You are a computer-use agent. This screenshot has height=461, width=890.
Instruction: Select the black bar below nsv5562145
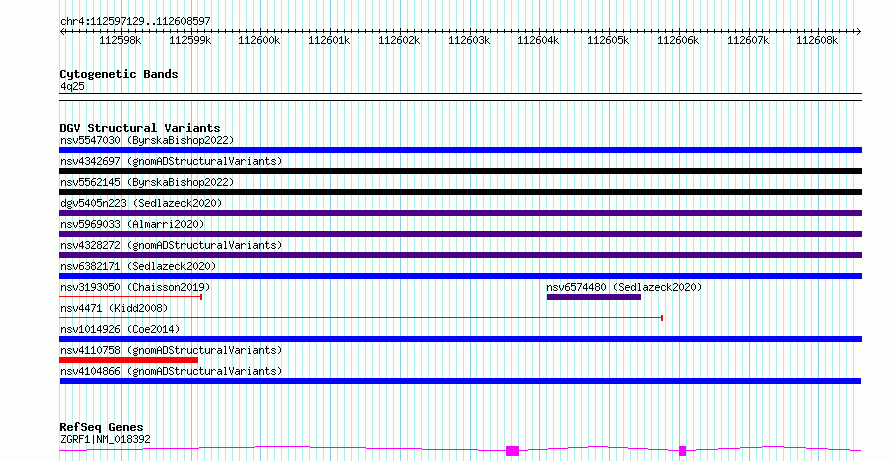(x=460, y=192)
